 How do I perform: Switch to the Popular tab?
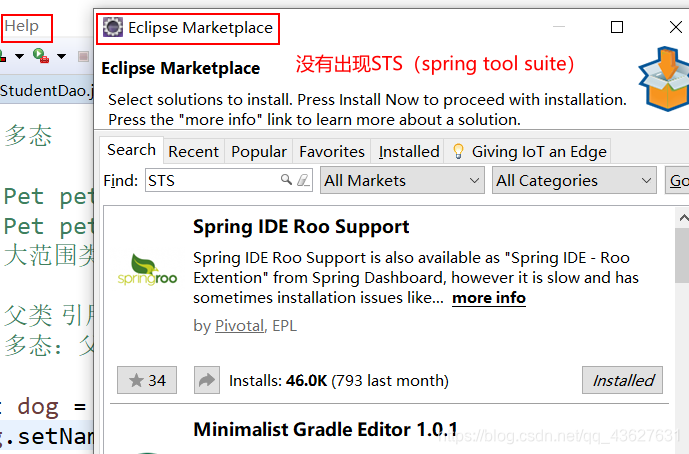coord(259,152)
